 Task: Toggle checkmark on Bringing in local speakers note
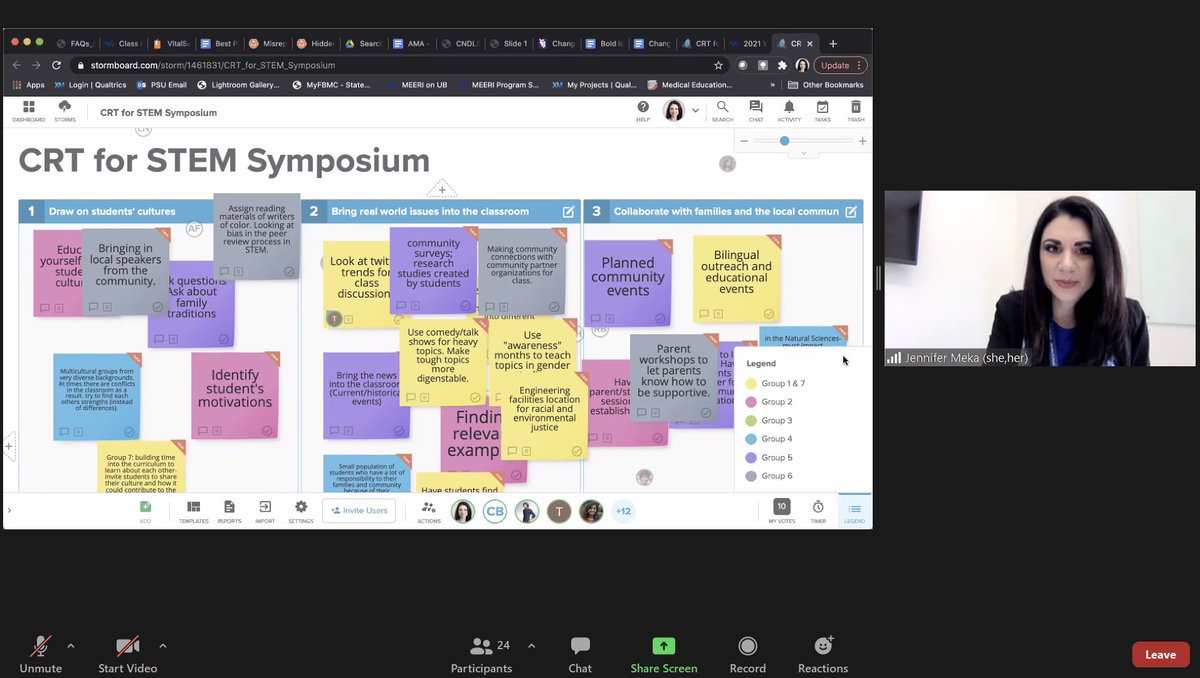(158, 307)
